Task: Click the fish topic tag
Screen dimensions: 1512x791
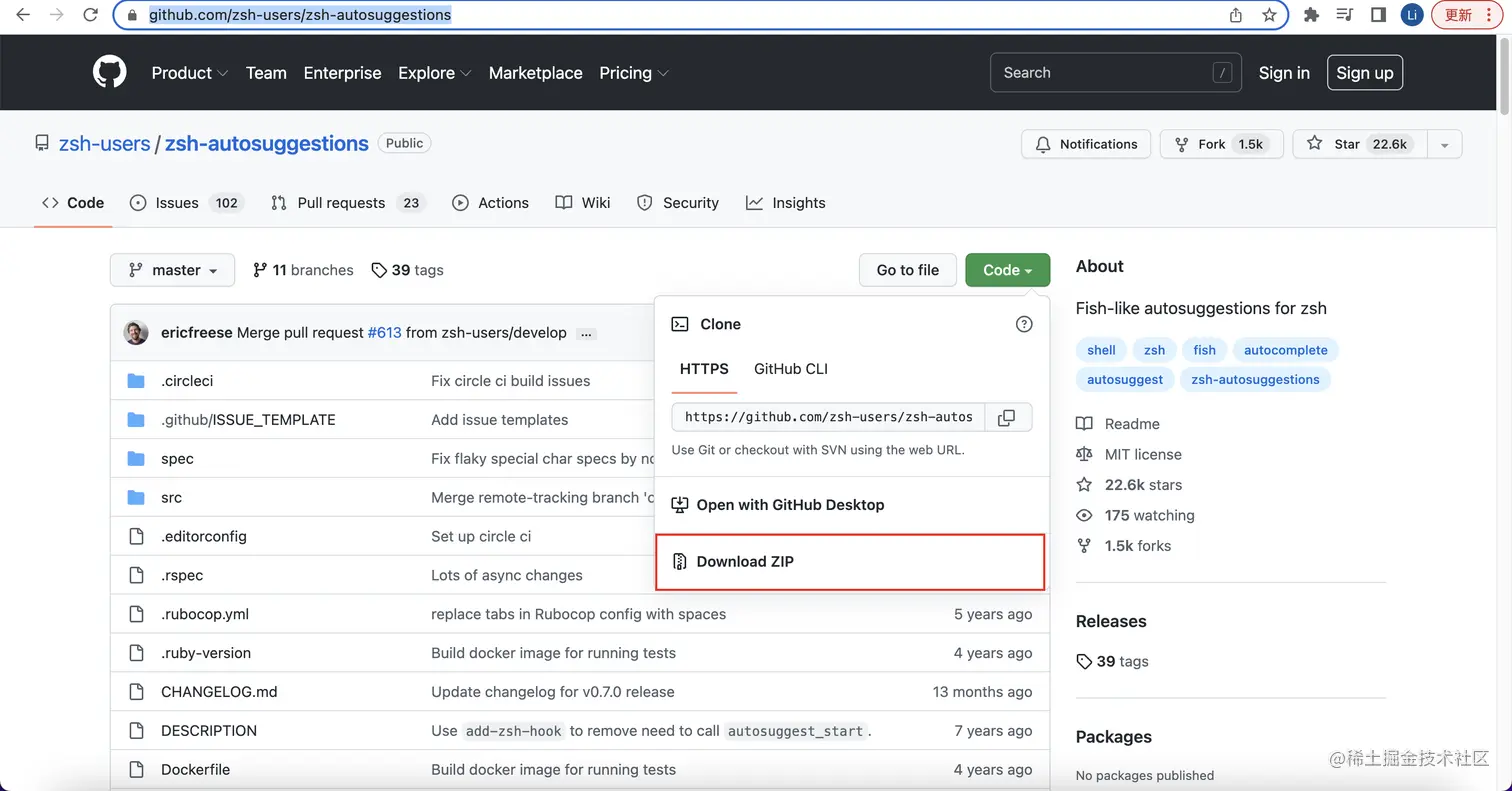Action: point(1204,350)
